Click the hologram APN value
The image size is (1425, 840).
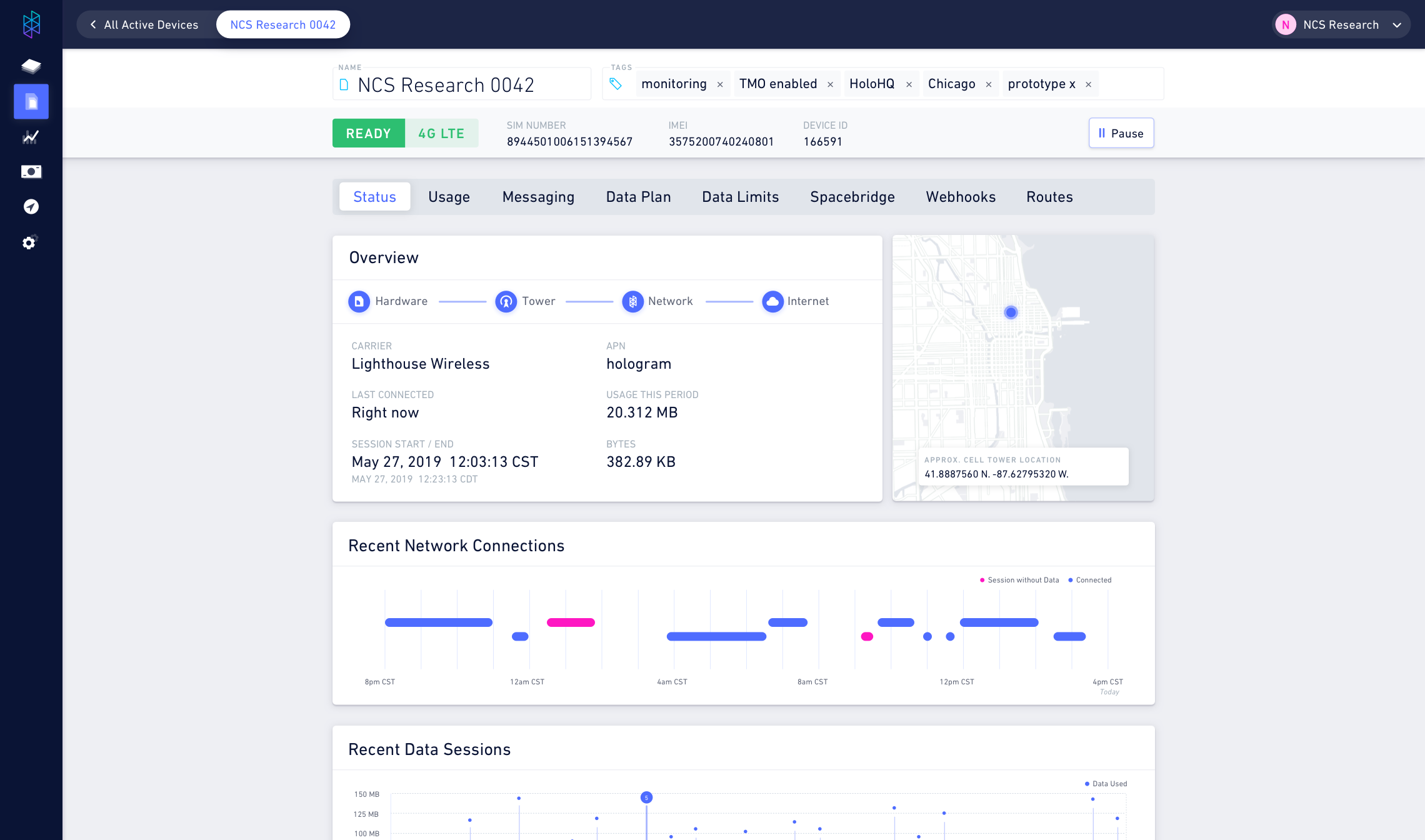(x=639, y=364)
